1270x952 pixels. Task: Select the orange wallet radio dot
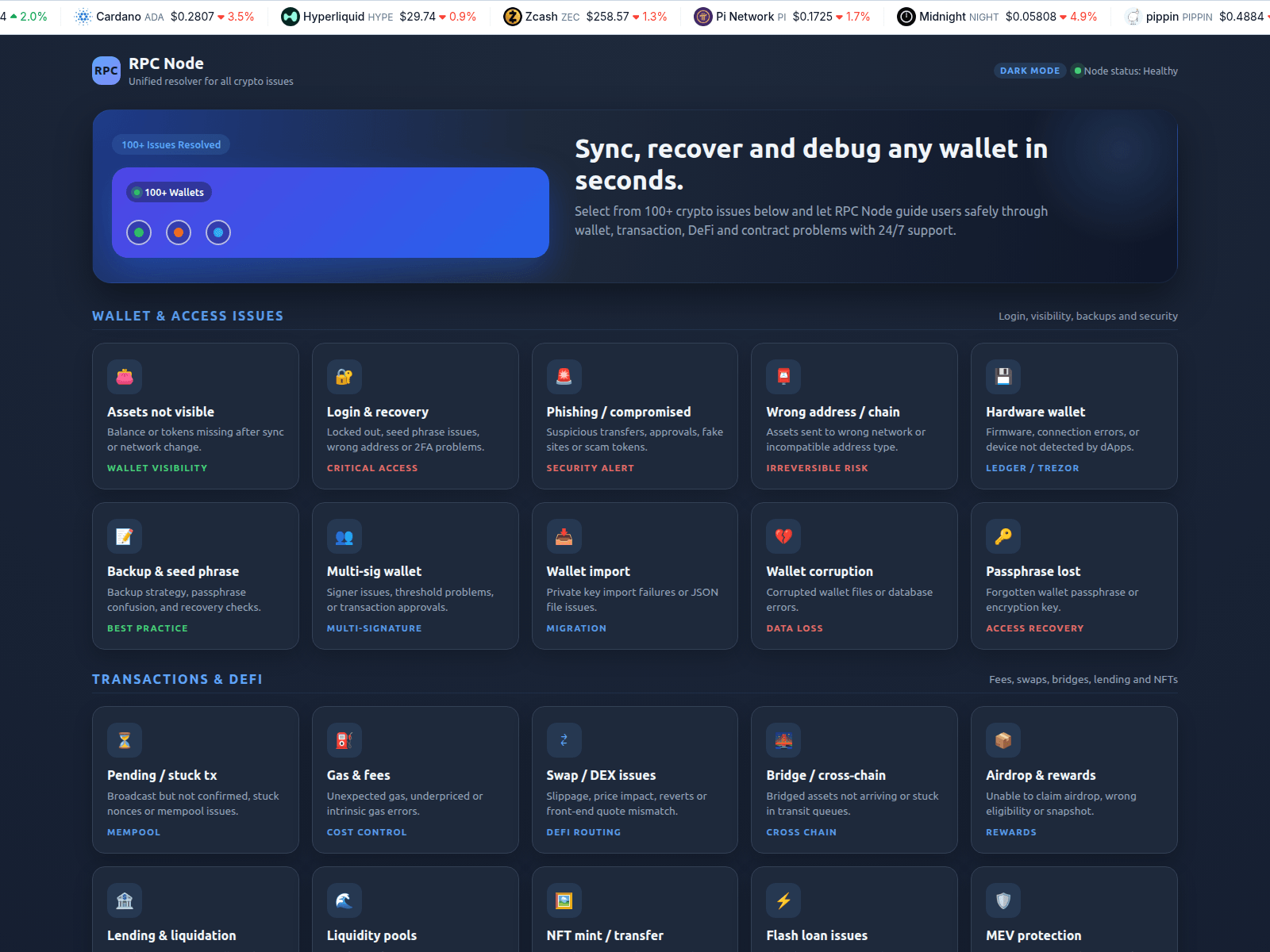179,232
